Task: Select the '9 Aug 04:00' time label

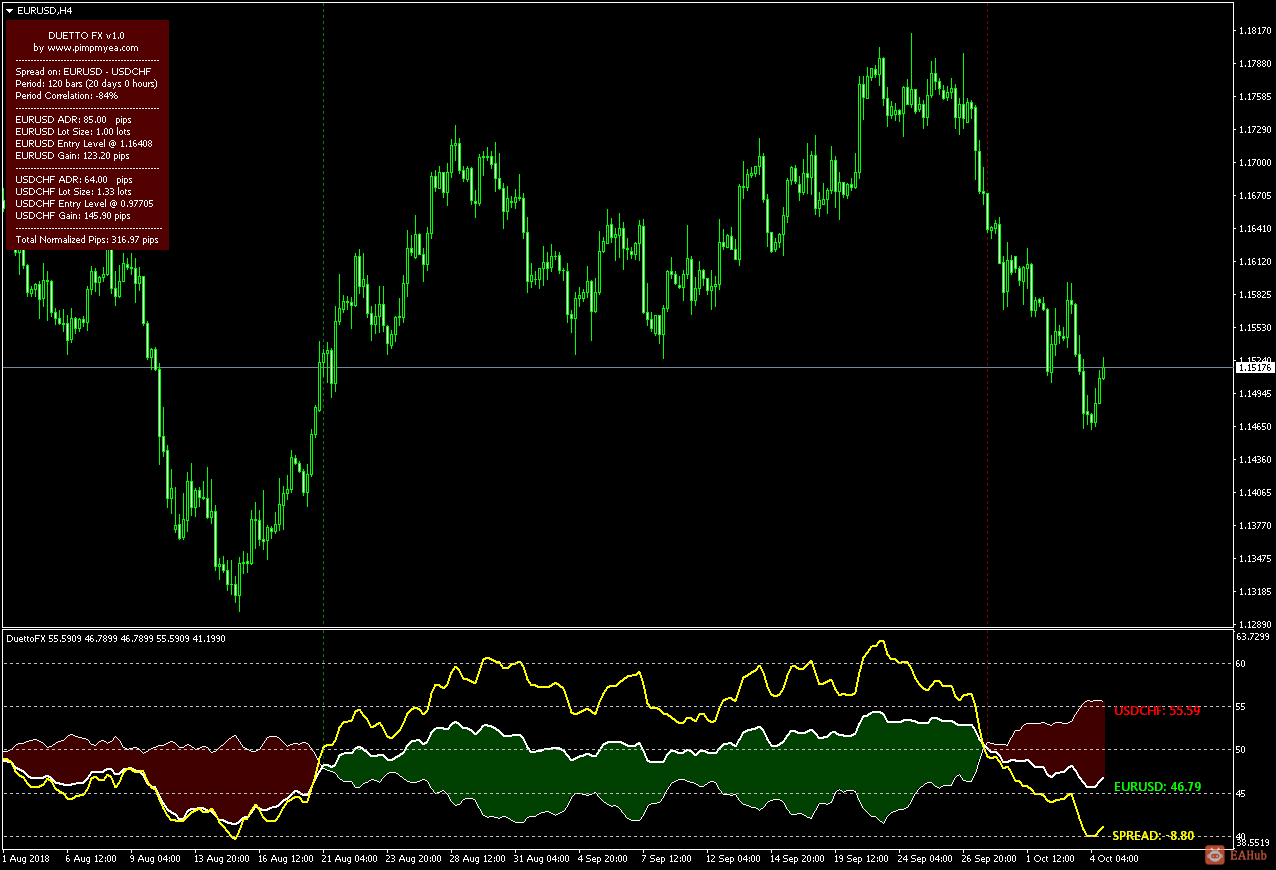Action: (155, 858)
